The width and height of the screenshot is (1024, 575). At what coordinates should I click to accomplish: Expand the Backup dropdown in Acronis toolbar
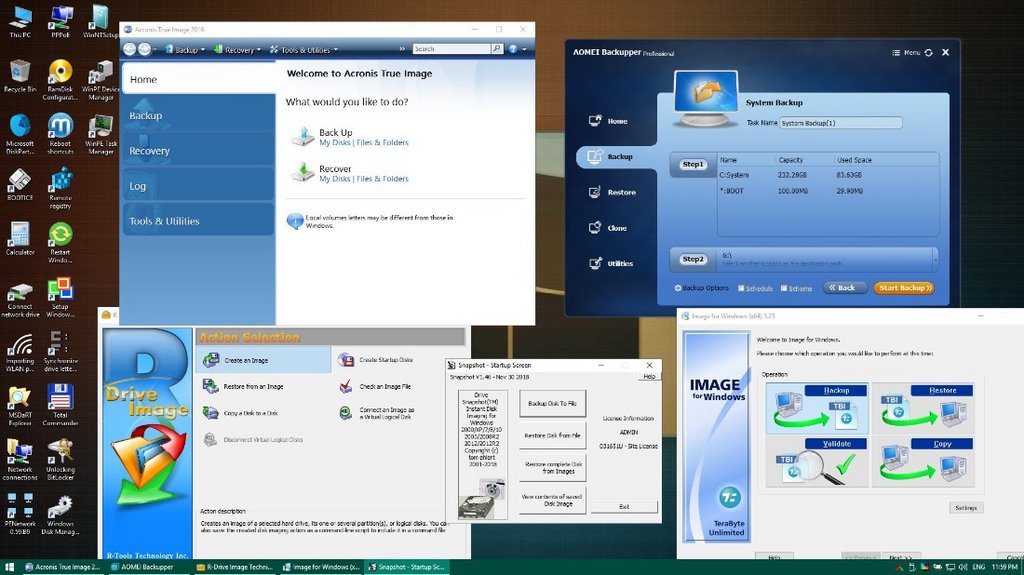pyautogui.click(x=185, y=50)
